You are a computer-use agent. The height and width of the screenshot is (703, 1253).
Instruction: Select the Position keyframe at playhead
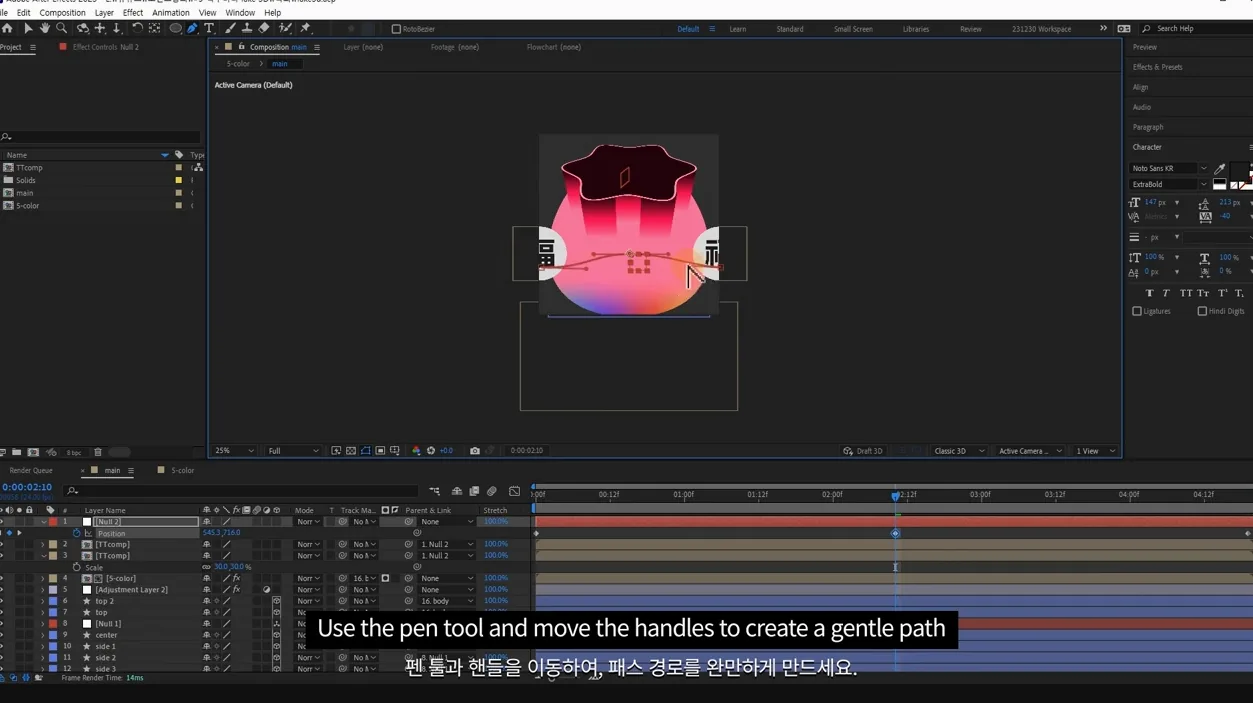click(895, 534)
